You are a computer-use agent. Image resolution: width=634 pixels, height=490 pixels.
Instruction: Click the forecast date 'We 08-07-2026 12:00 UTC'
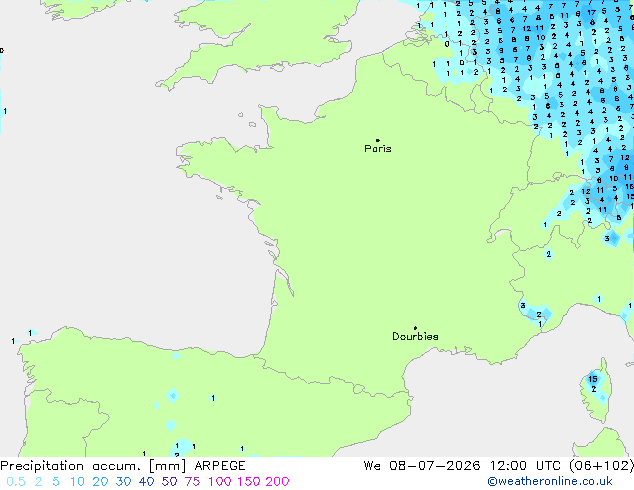coord(464,466)
